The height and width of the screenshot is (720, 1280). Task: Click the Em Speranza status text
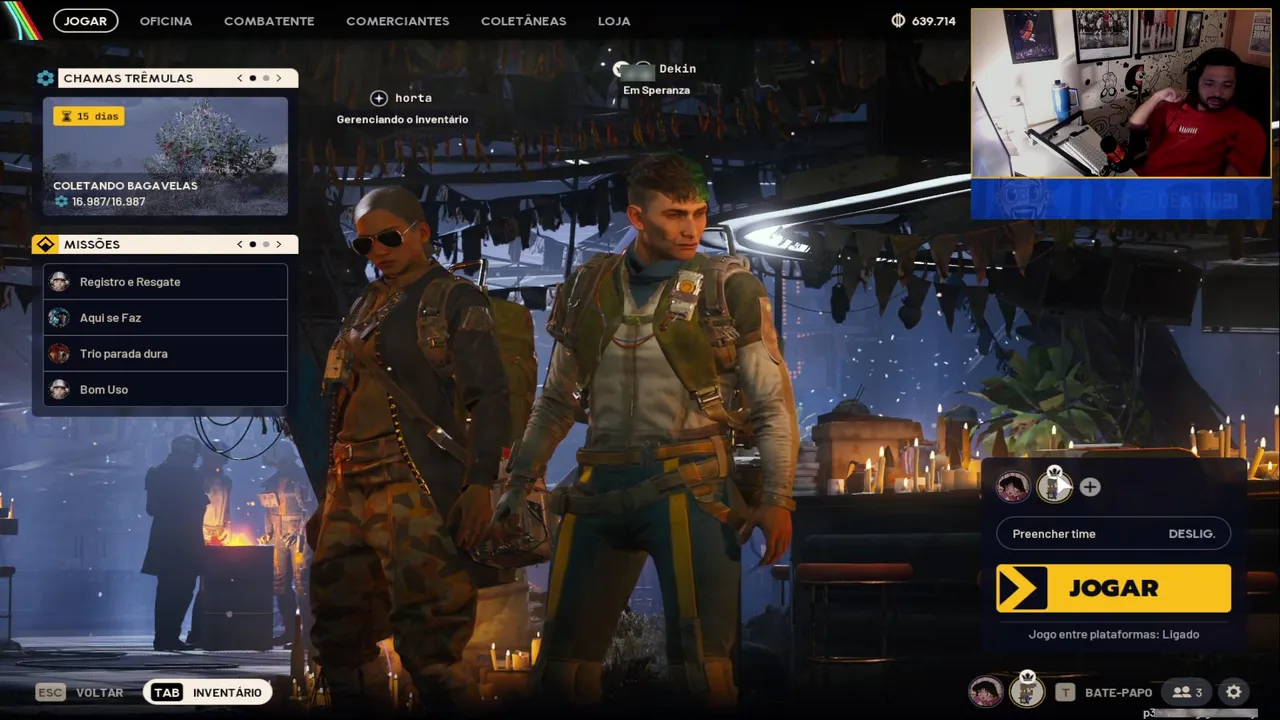tap(656, 90)
